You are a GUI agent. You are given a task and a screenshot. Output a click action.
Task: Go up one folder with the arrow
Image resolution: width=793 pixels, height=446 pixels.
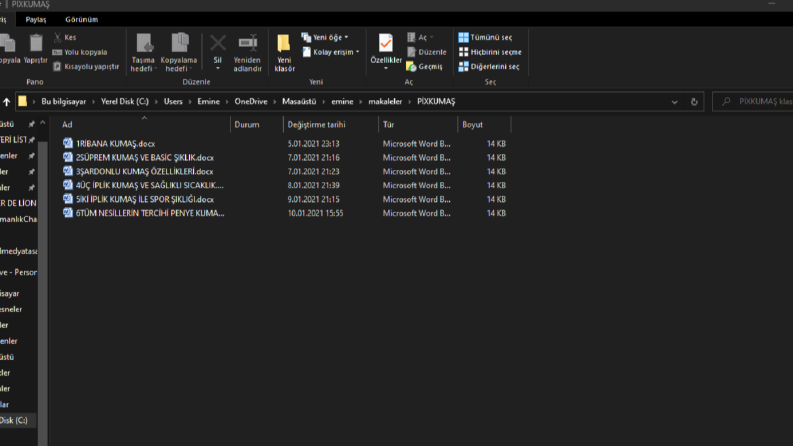point(7,102)
